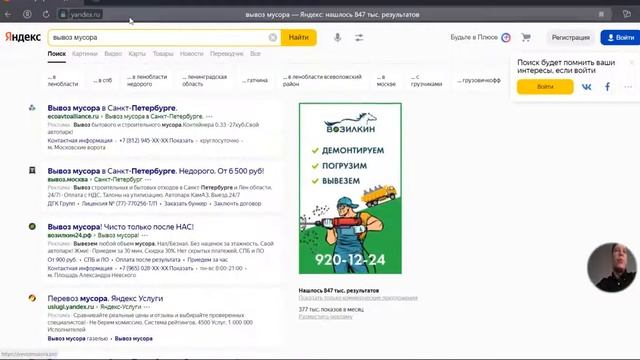Log in with VK icon
Viewport: 640px width, 360px height.
pyautogui.click(x=587, y=87)
